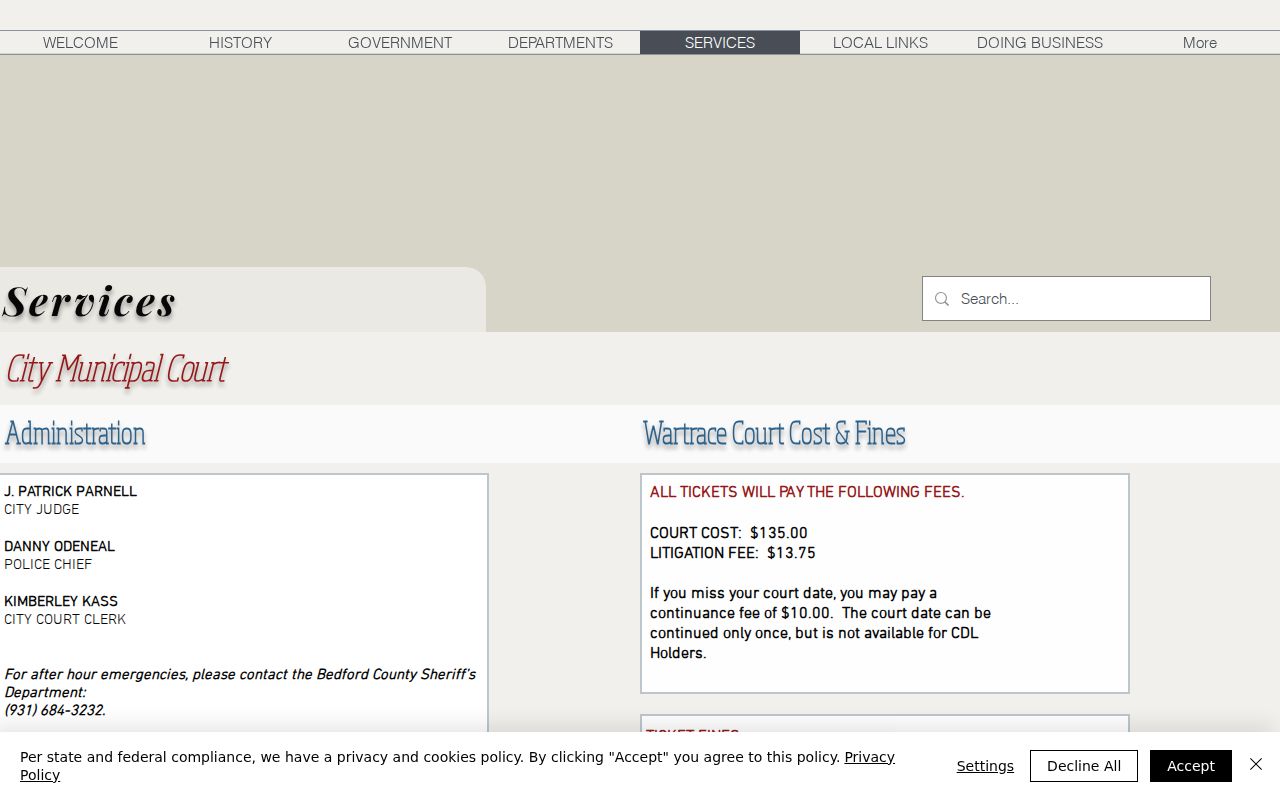This screenshot has height=800, width=1280.
Task: Click the sheriff's phone number (931) 684-3232
Action: 55,711
